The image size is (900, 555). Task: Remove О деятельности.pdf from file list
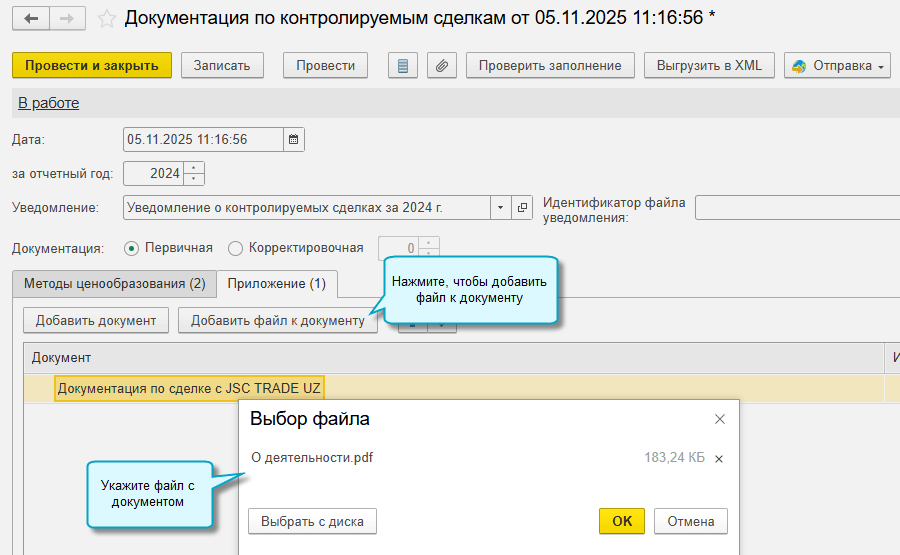(719, 459)
